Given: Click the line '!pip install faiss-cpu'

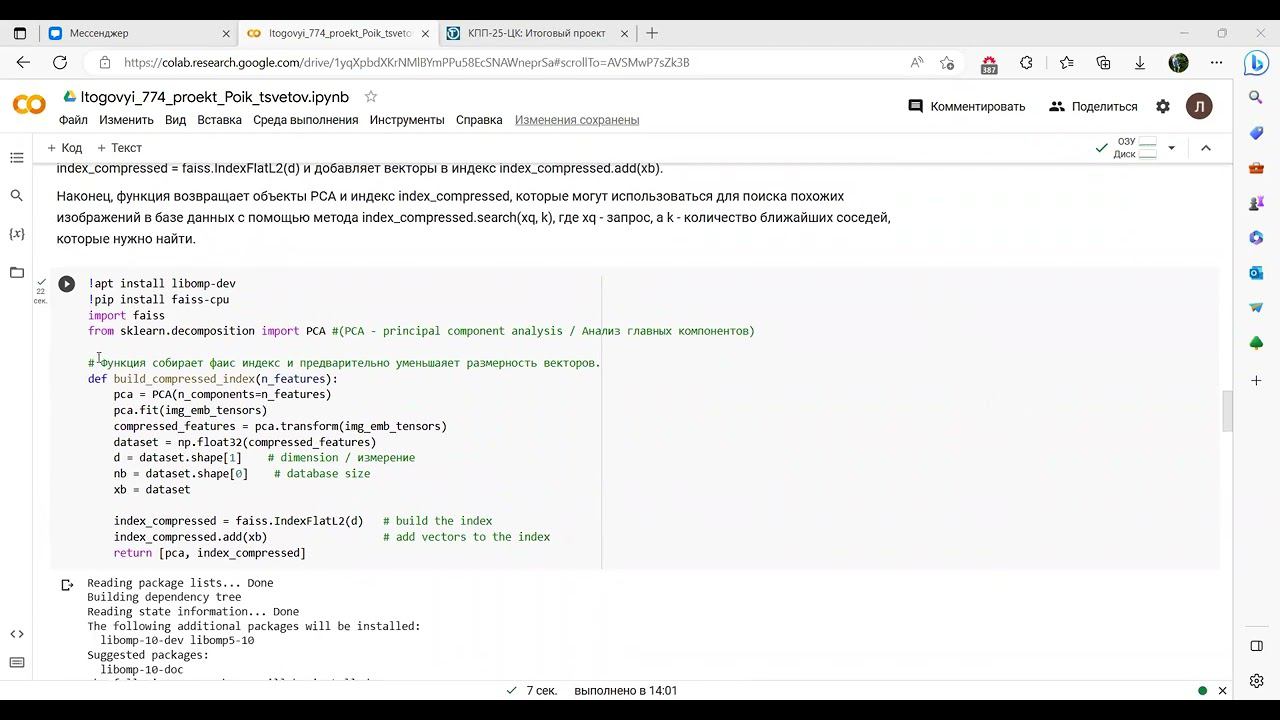Looking at the screenshot, I should pyautogui.click(x=158, y=299).
